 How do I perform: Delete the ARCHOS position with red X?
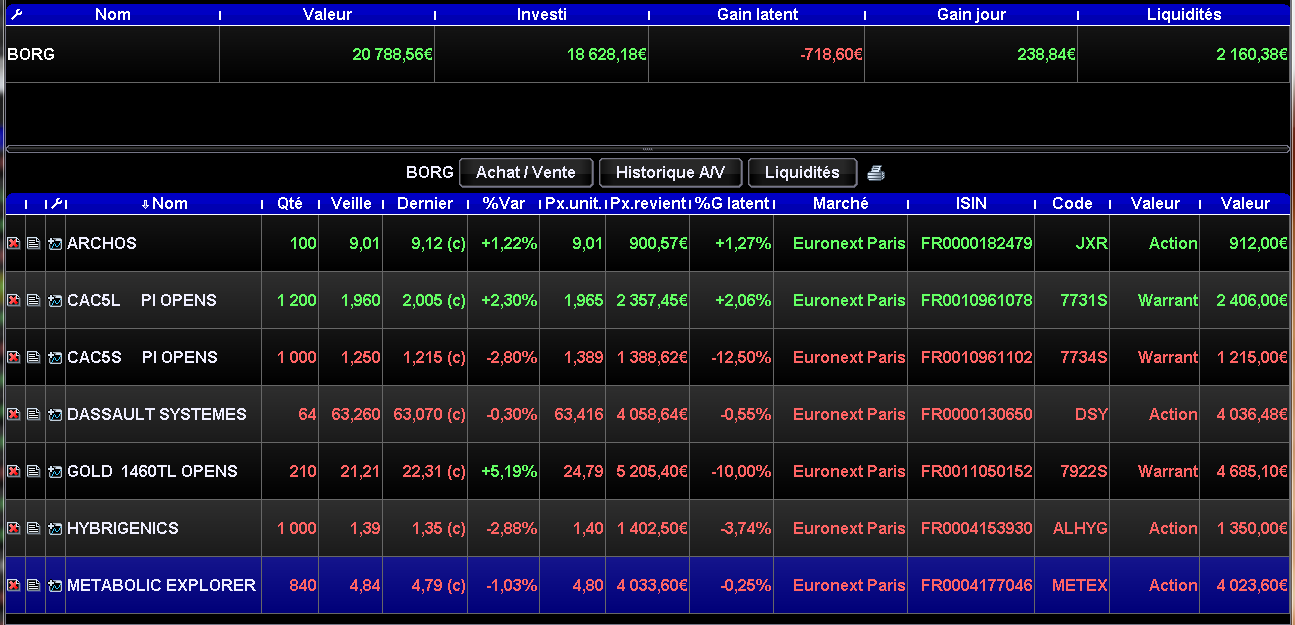14,243
